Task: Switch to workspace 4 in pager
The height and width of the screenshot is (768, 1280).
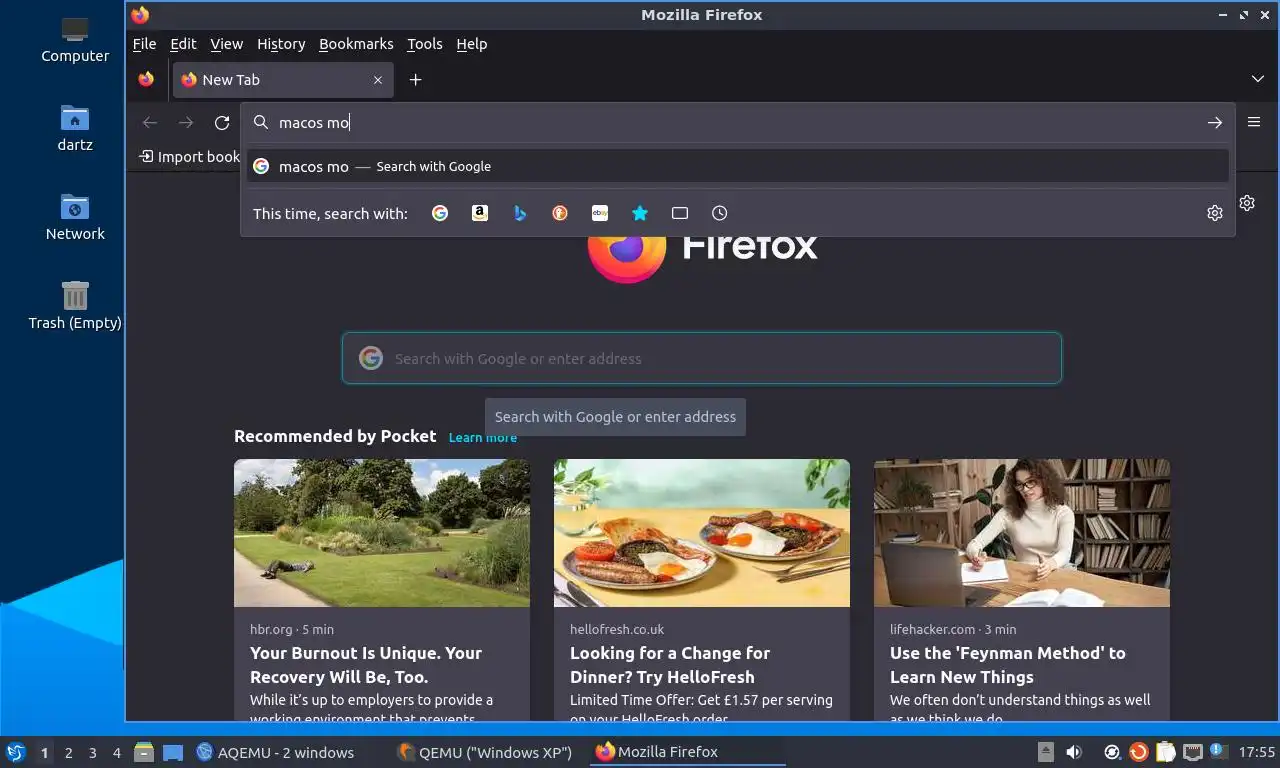Action: (x=116, y=753)
